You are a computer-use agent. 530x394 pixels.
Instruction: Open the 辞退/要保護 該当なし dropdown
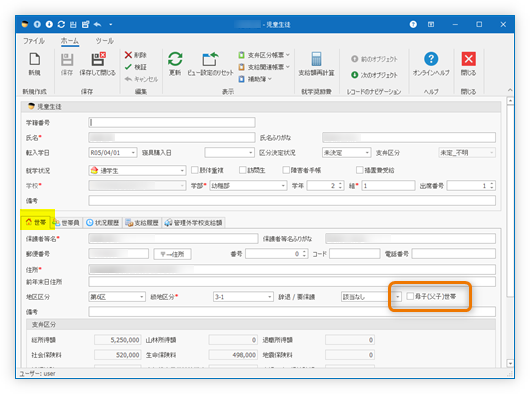coord(398,297)
